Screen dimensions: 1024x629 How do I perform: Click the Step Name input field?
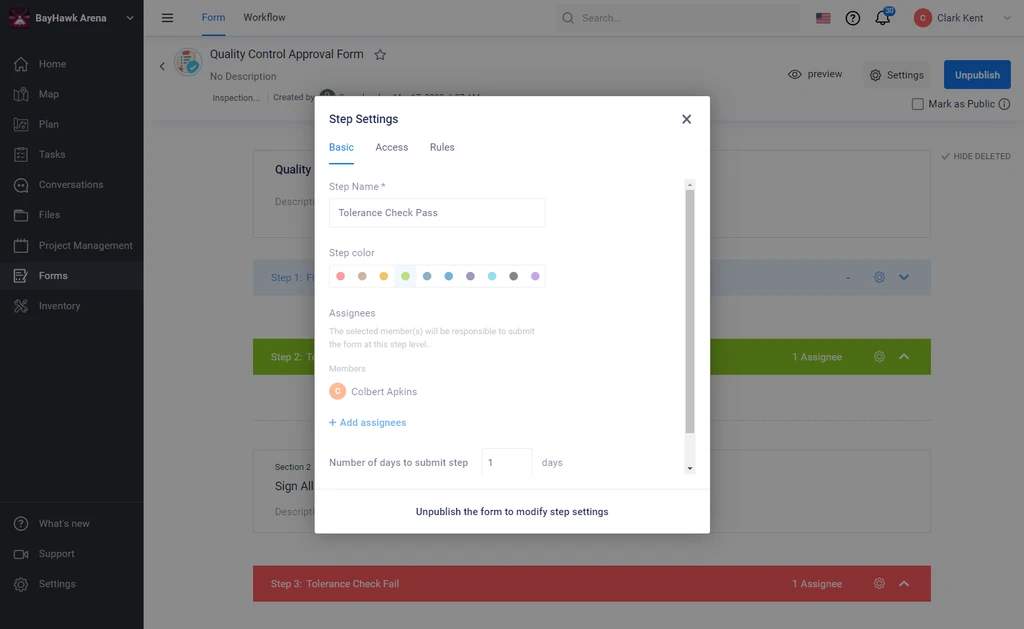tap(437, 213)
